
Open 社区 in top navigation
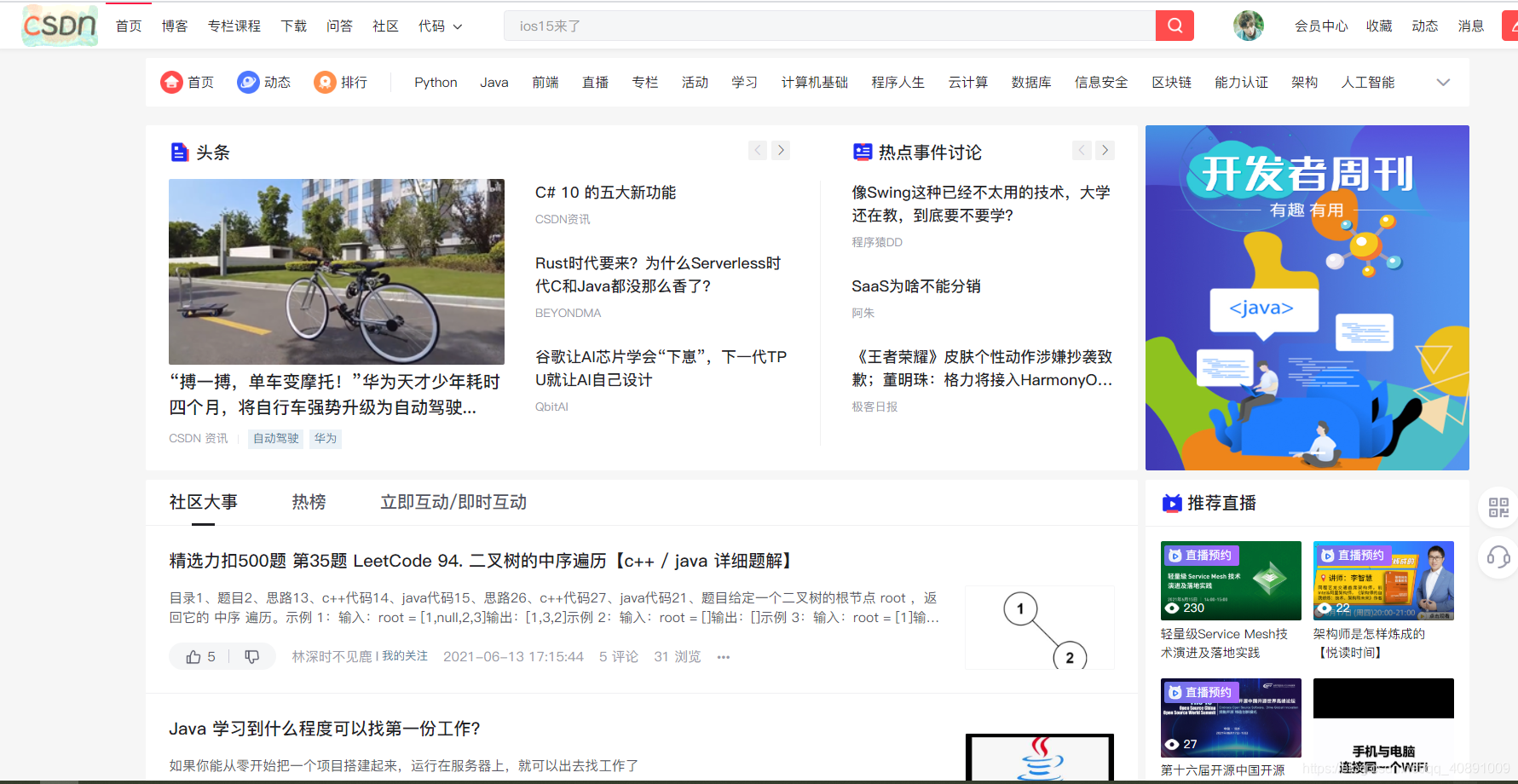click(385, 26)
